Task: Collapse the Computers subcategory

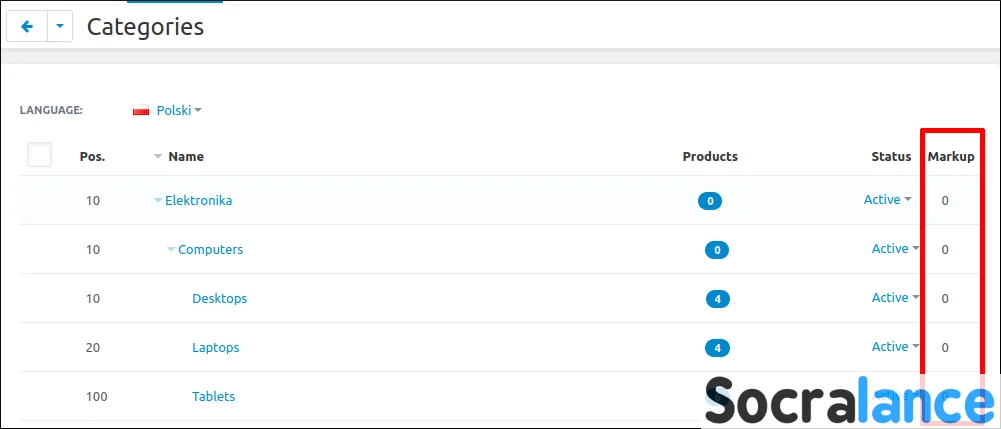Action: pyautogui.click(x=171, y=249)
